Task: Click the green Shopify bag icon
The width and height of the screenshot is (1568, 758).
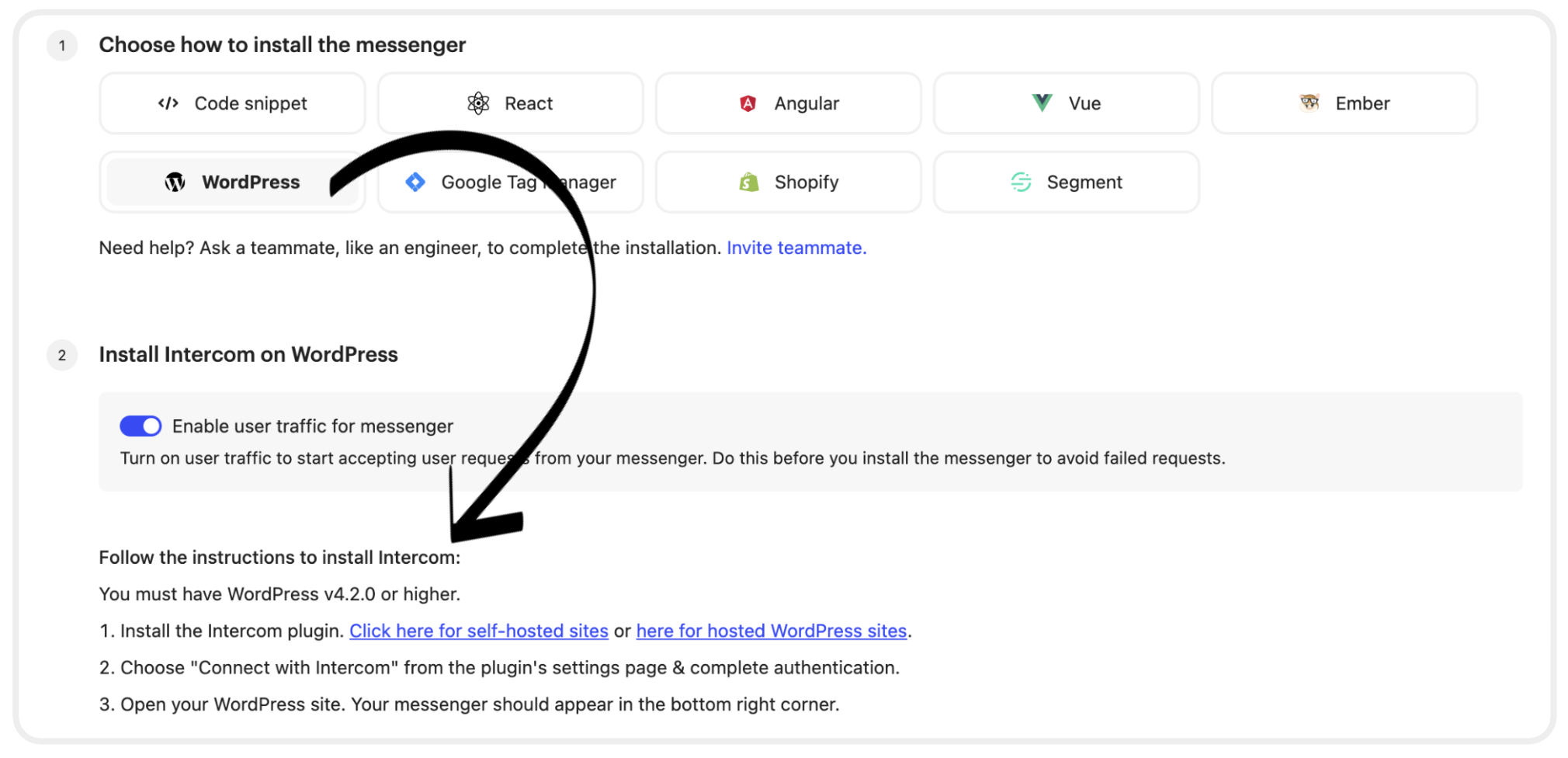Action: (x=749, y=183)
